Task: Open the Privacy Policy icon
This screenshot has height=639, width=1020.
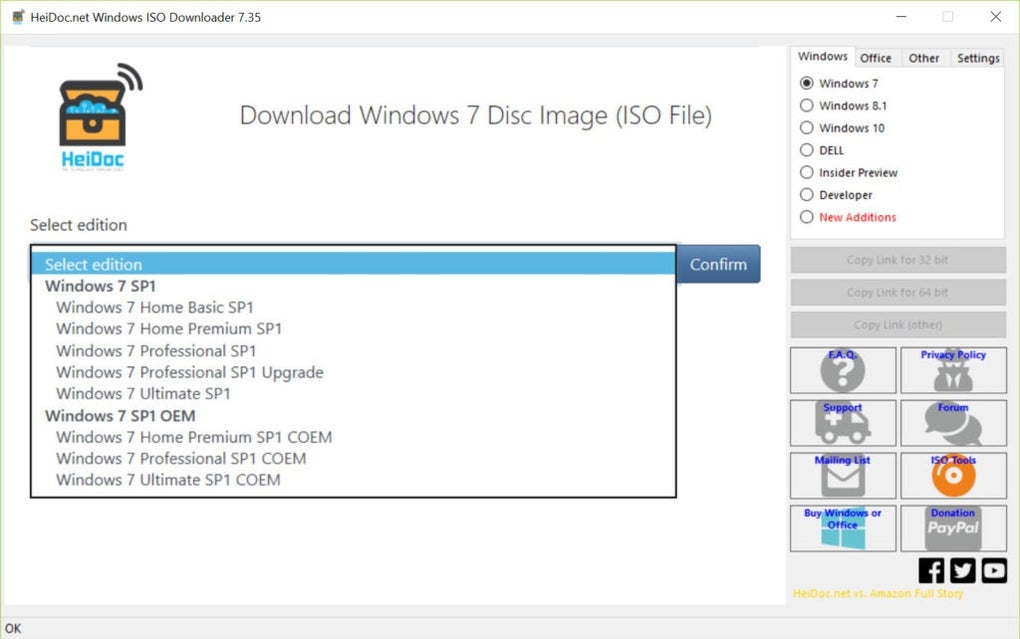Action: point(953,370)
